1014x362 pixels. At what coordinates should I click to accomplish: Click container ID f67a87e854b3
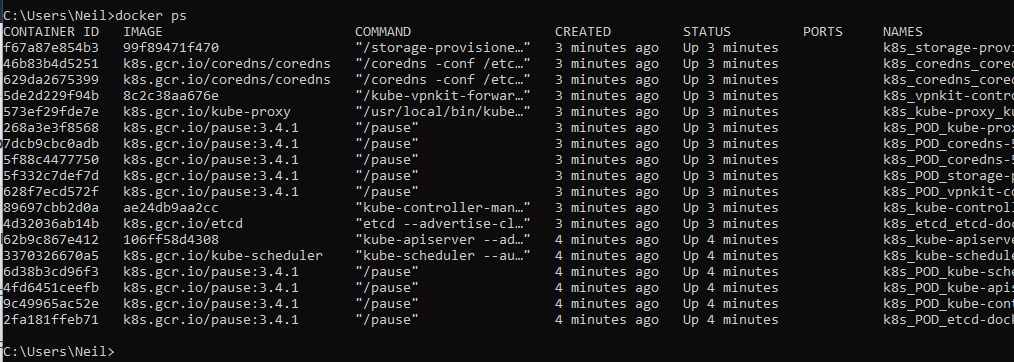(x=51, y=48)
